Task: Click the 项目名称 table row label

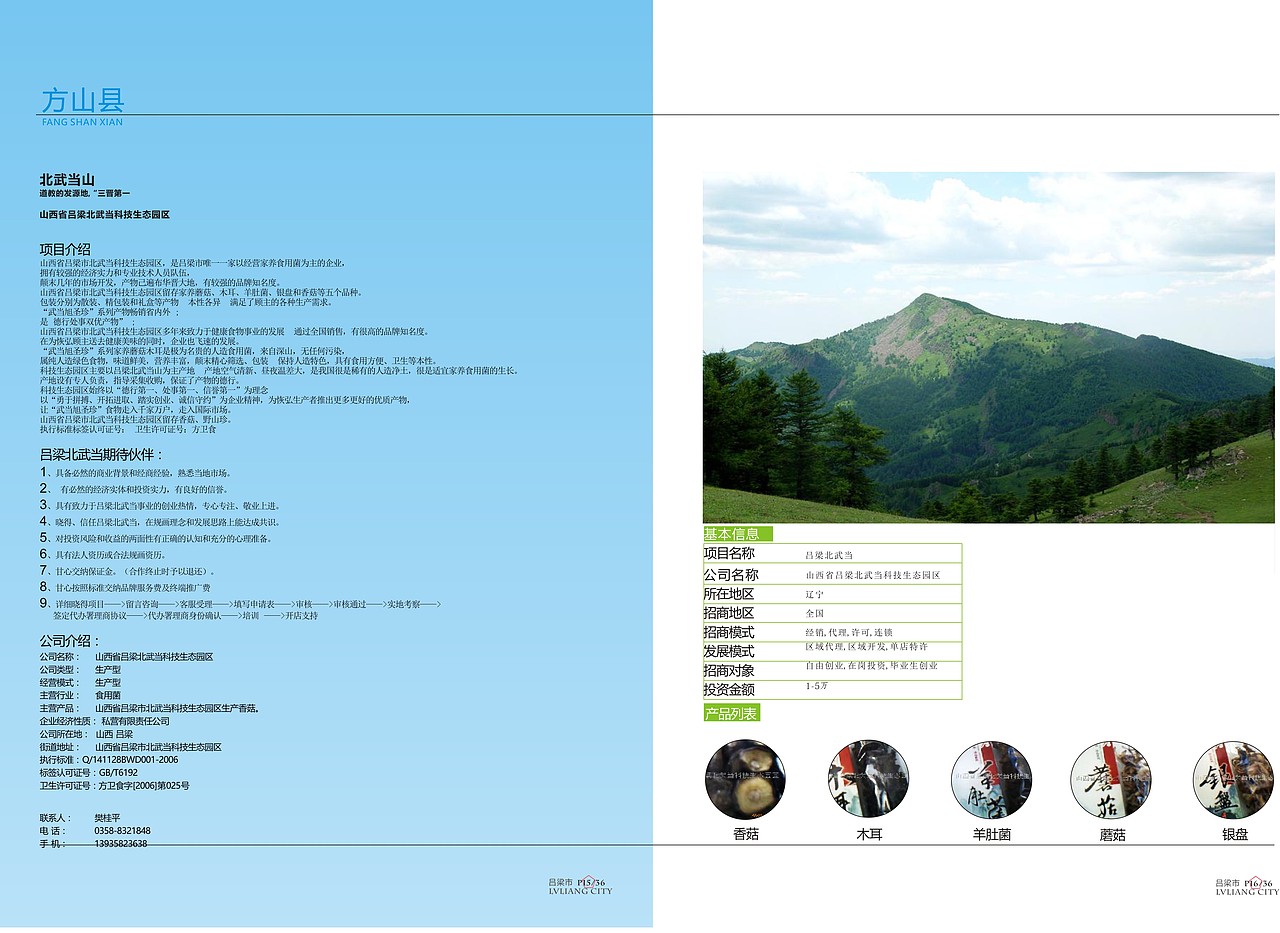Action: pos(729,554)
